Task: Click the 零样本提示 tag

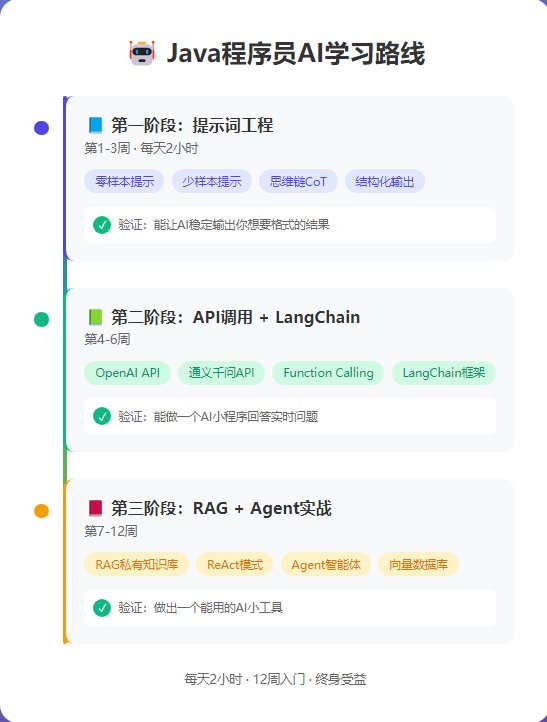Action: pos(124,181)
